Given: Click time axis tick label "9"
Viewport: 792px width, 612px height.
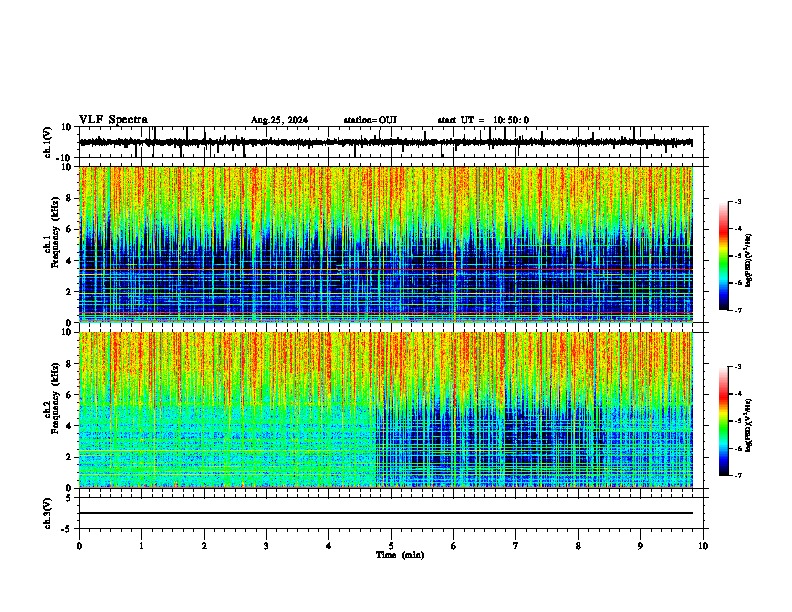Looking at the screenshot, I should pyautogui.click(x=640, y=546).
